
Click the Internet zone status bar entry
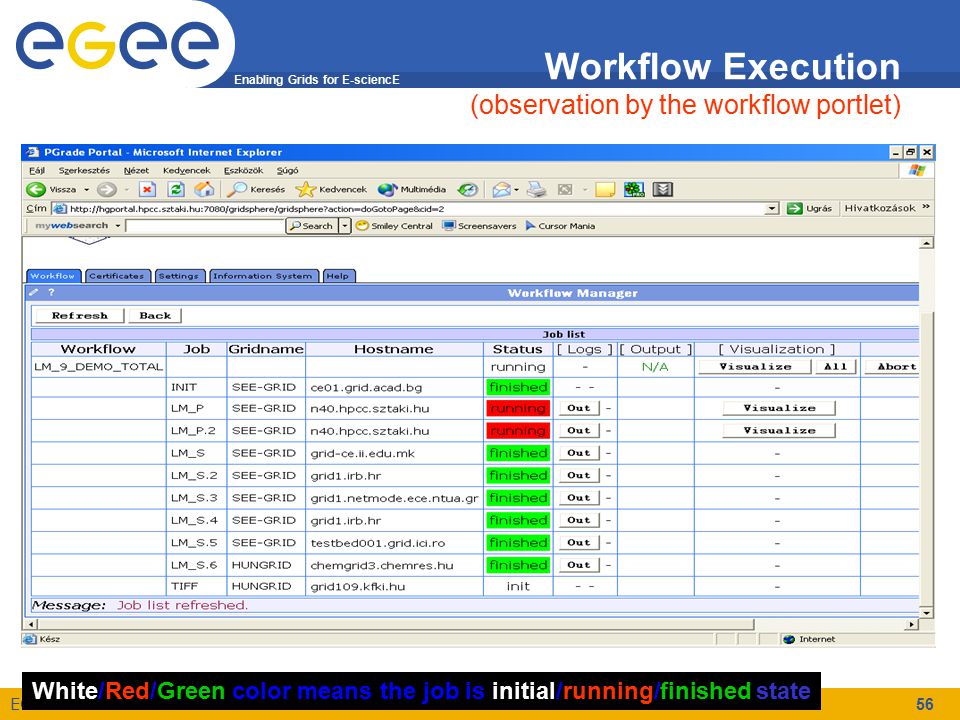coord(810,639)
